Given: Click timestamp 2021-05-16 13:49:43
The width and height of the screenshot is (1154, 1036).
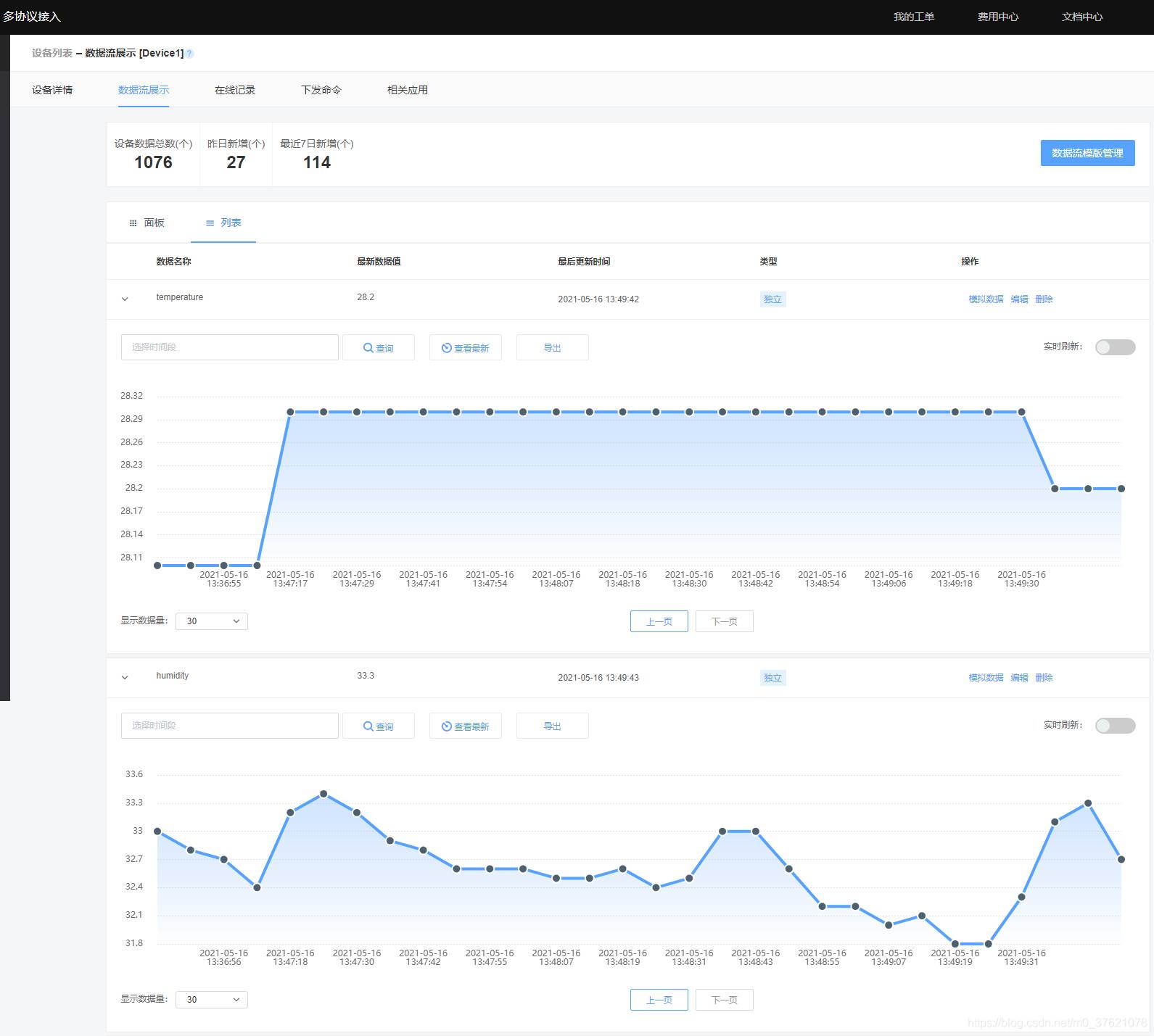Looking at the screenshot, I should pos(598,678).
